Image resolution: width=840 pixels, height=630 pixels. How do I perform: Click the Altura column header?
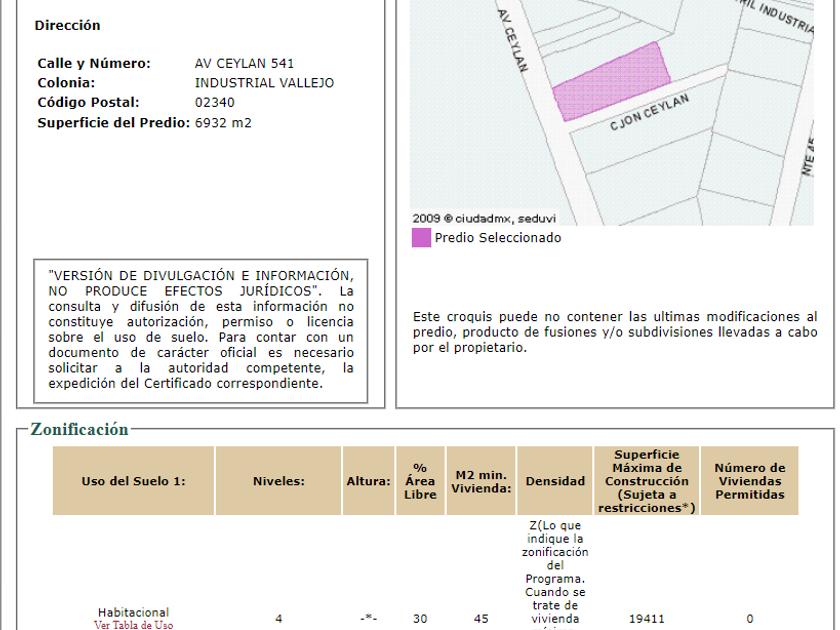(368, 481)
